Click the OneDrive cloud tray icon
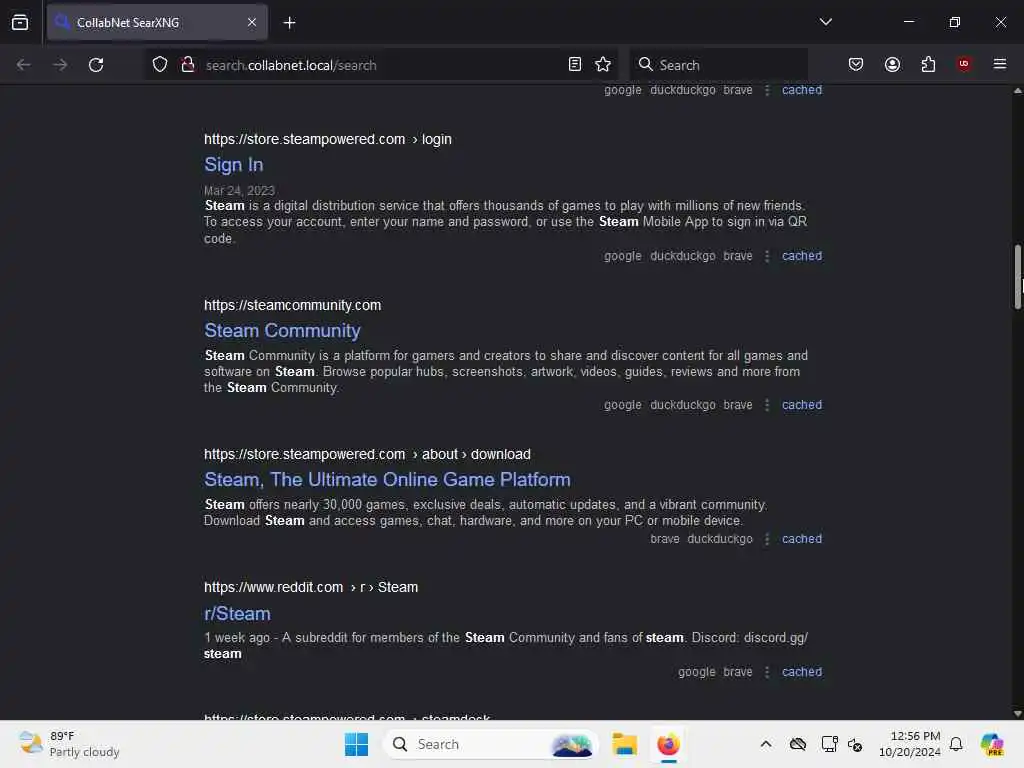Viewport: 1024px width, 768px height. pyautogui.click(x=797, y=744)
